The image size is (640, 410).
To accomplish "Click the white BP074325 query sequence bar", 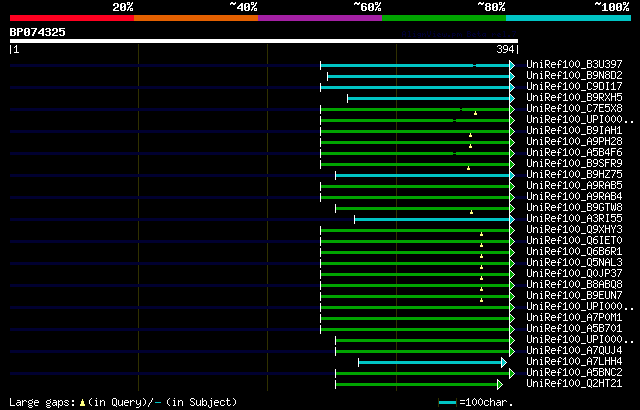I will [x=264, y=41].
